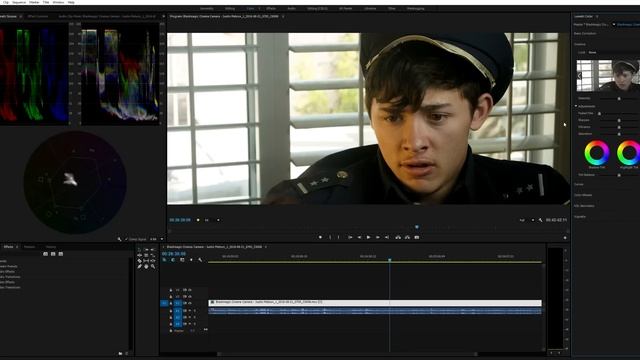Enable the Clamp Signal checkbox
The height and width of the screenshot is (360, 640).
coord(127,239)
